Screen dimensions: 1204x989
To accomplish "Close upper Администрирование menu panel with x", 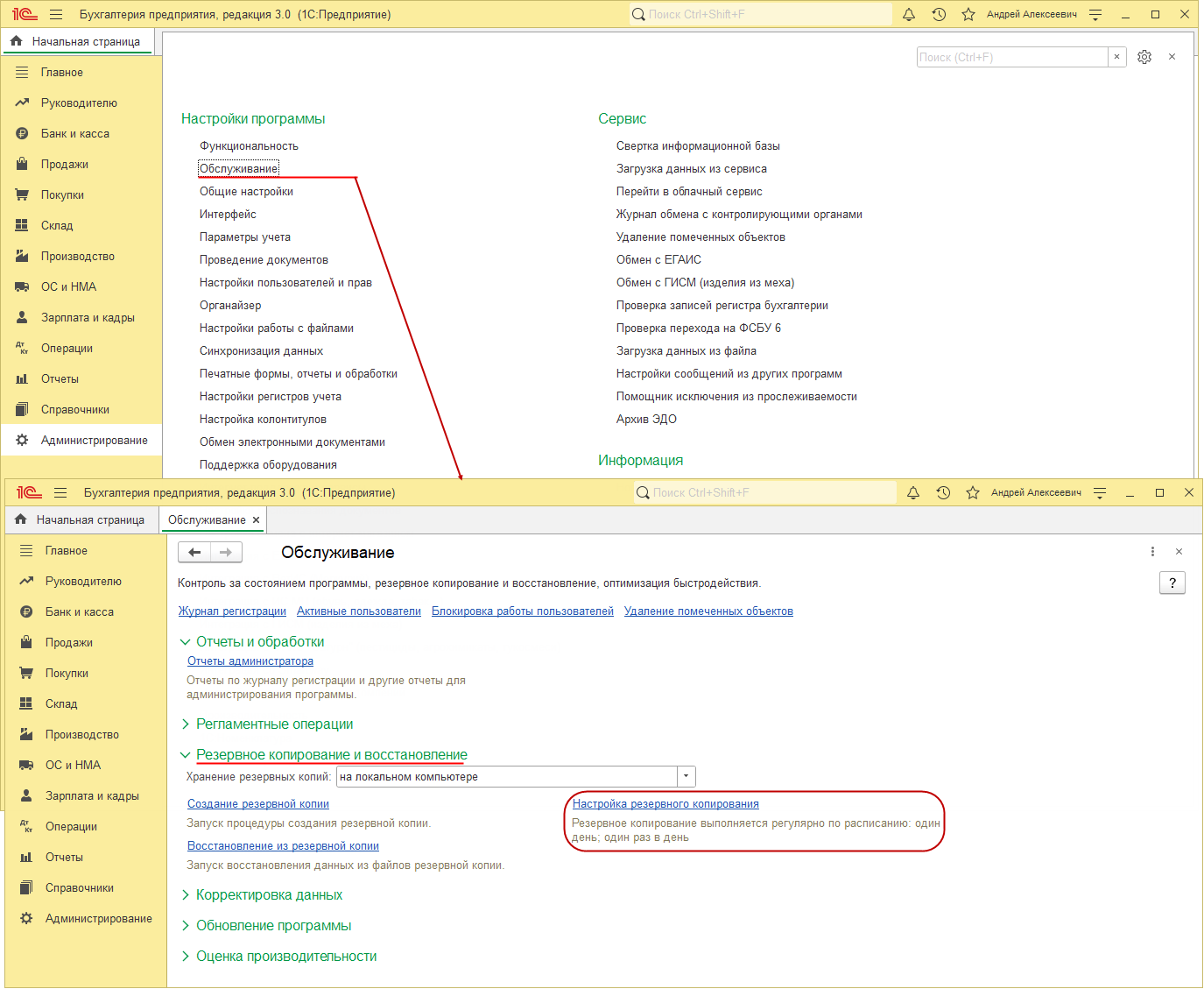I will tap(1172, 57).
